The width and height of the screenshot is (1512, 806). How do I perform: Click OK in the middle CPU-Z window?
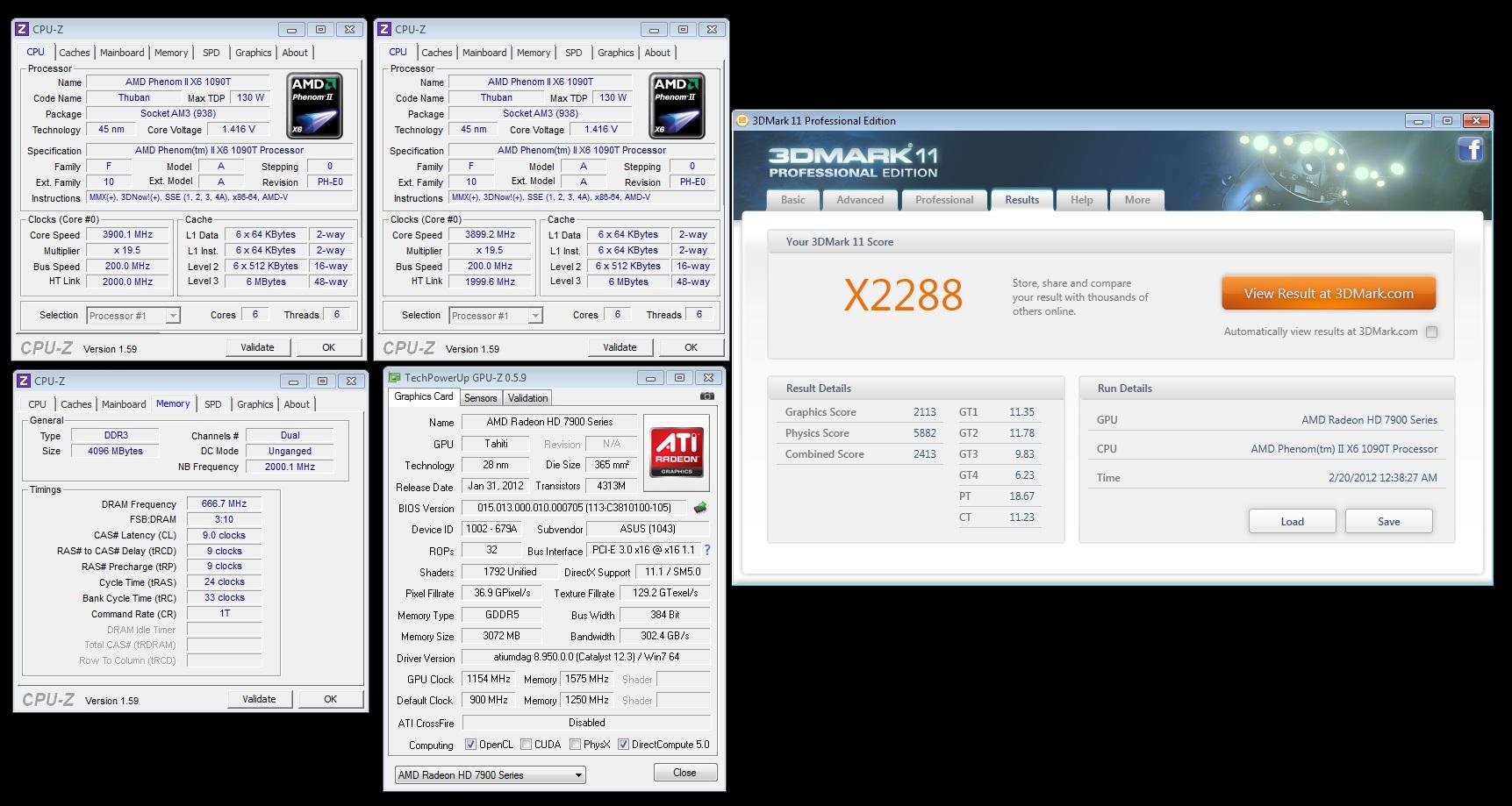691,347
